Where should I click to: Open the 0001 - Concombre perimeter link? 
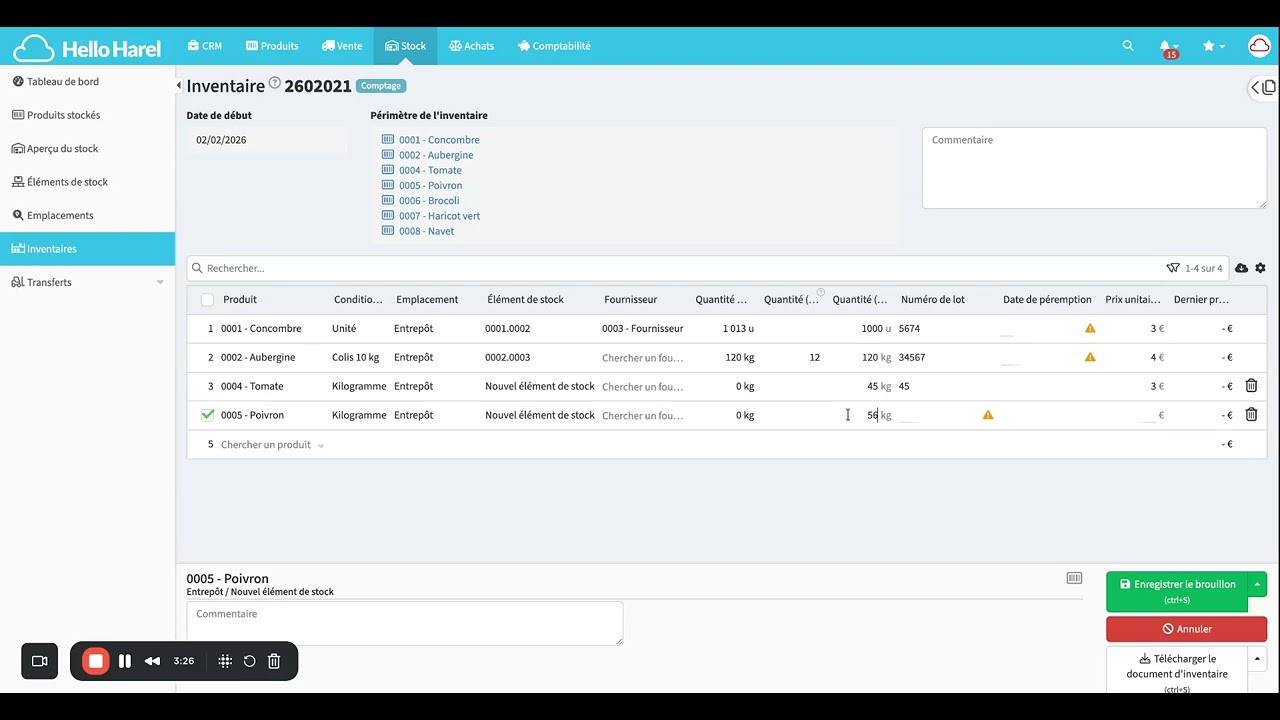[439, 140]
